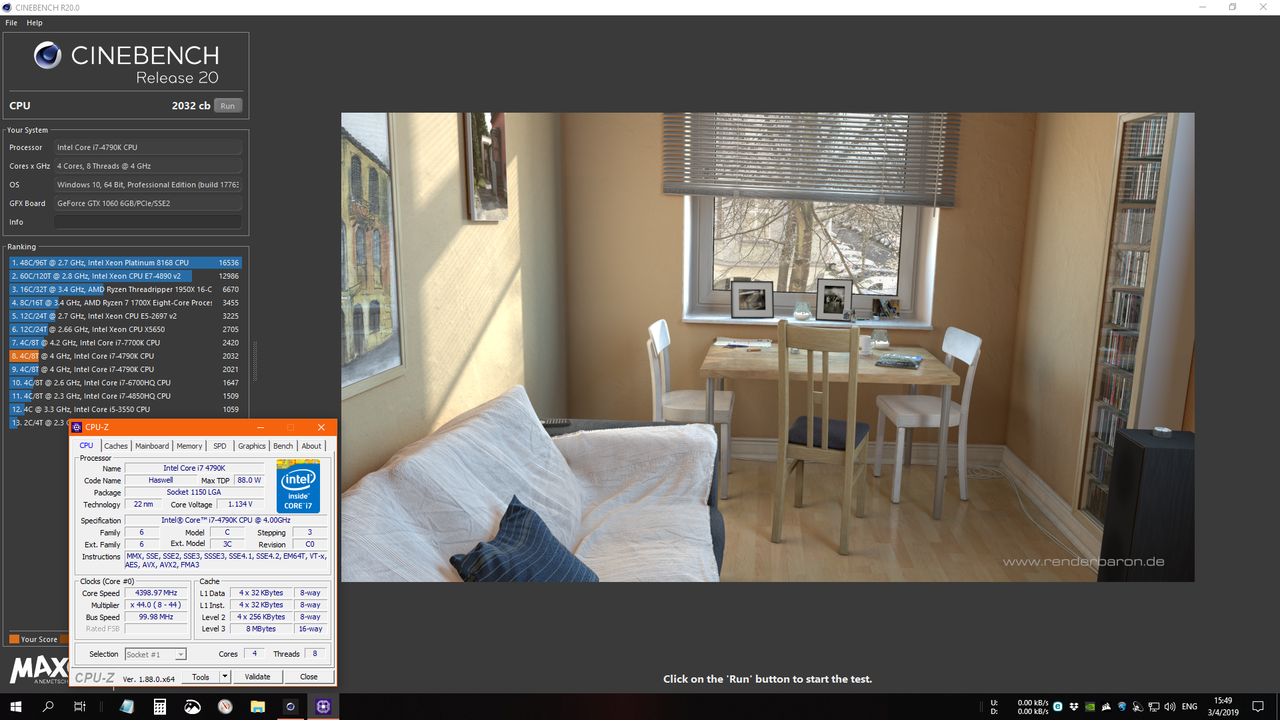
Task: Select ranking row 4 Ryzen 7 1700X
Action: tap(126, 303)
